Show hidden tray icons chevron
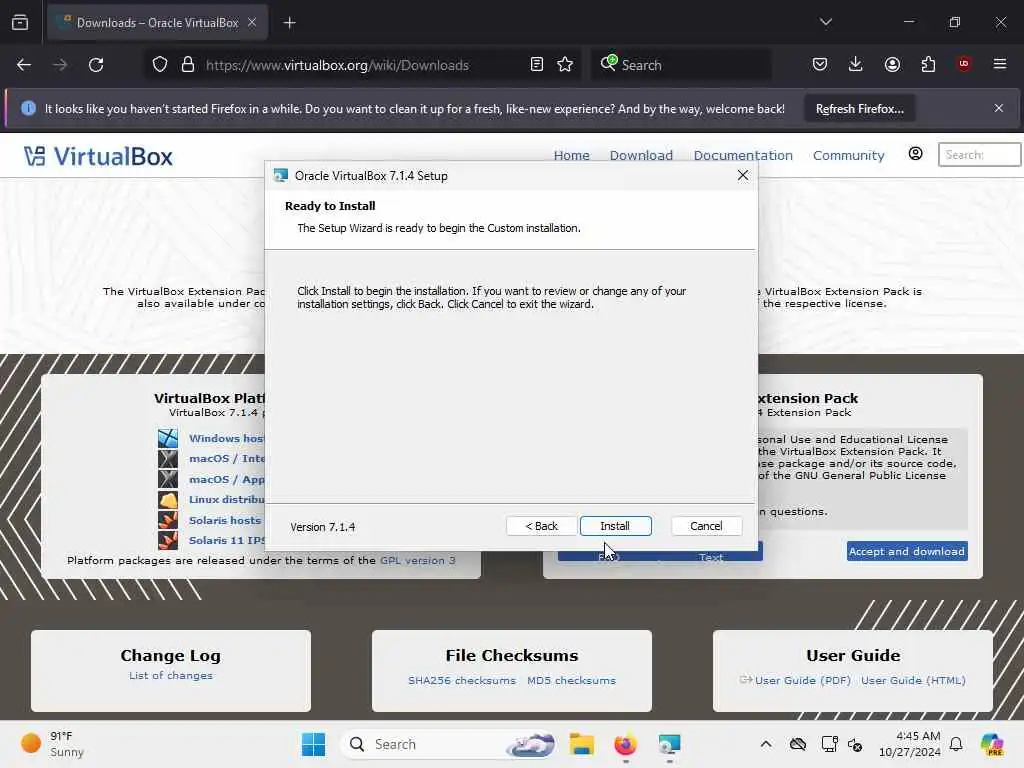 click(x=766, y=744)
